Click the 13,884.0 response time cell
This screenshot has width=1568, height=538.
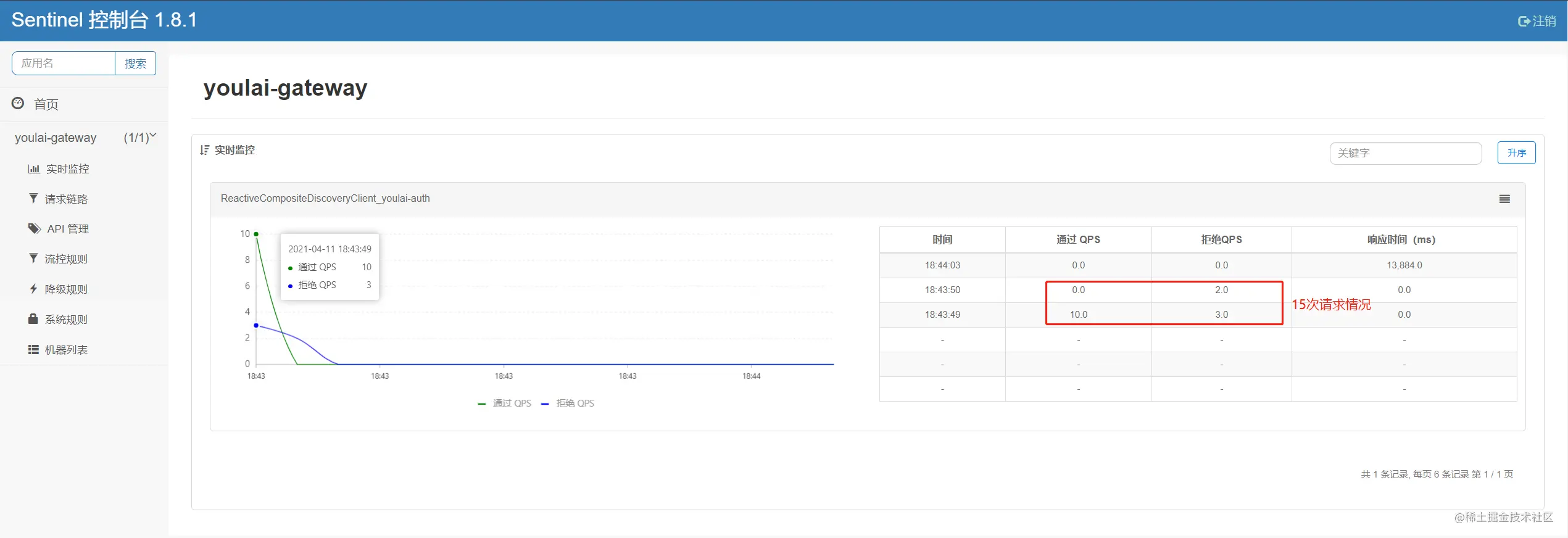click(x=1404, y=265)
